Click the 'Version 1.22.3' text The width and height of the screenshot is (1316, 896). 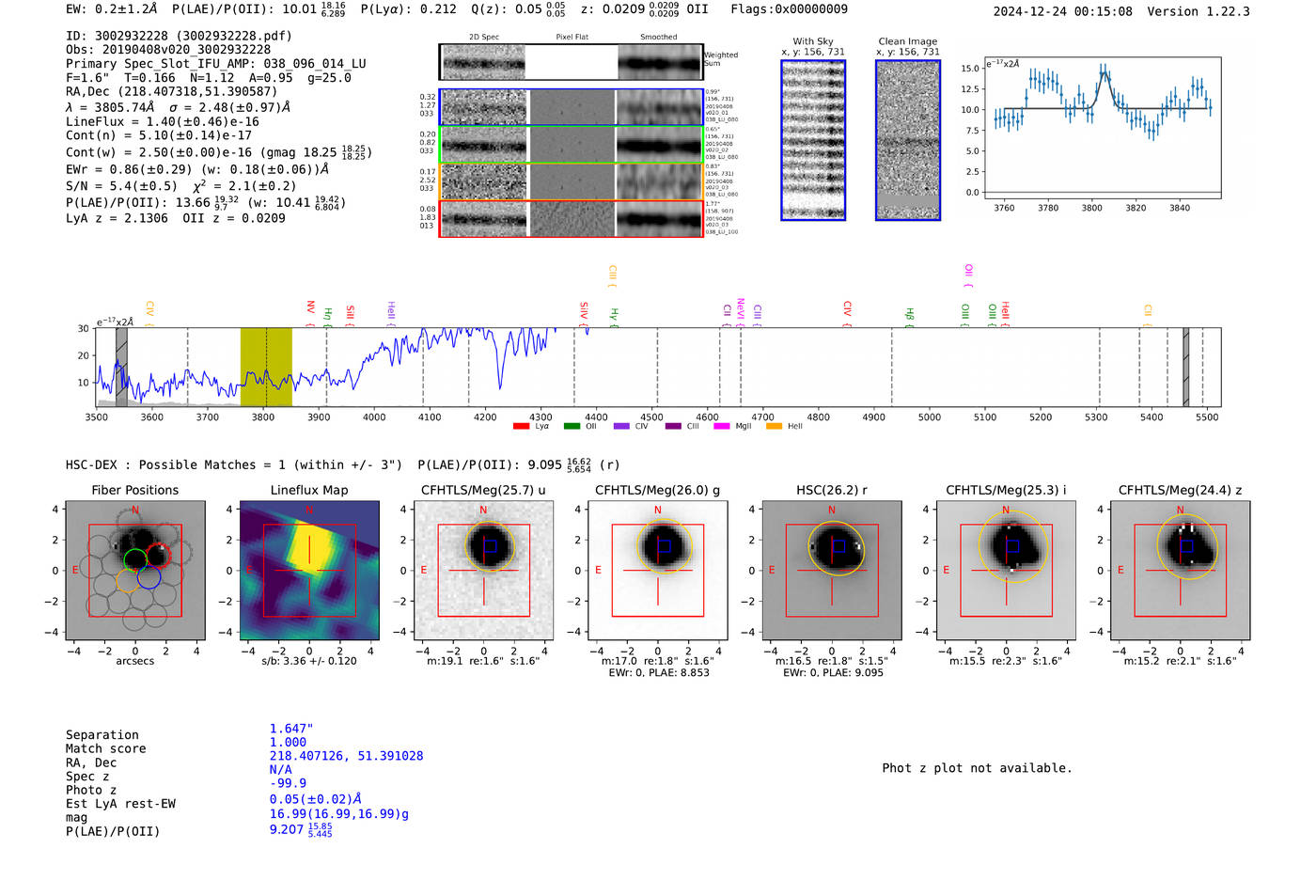[x=1198, y=11]
